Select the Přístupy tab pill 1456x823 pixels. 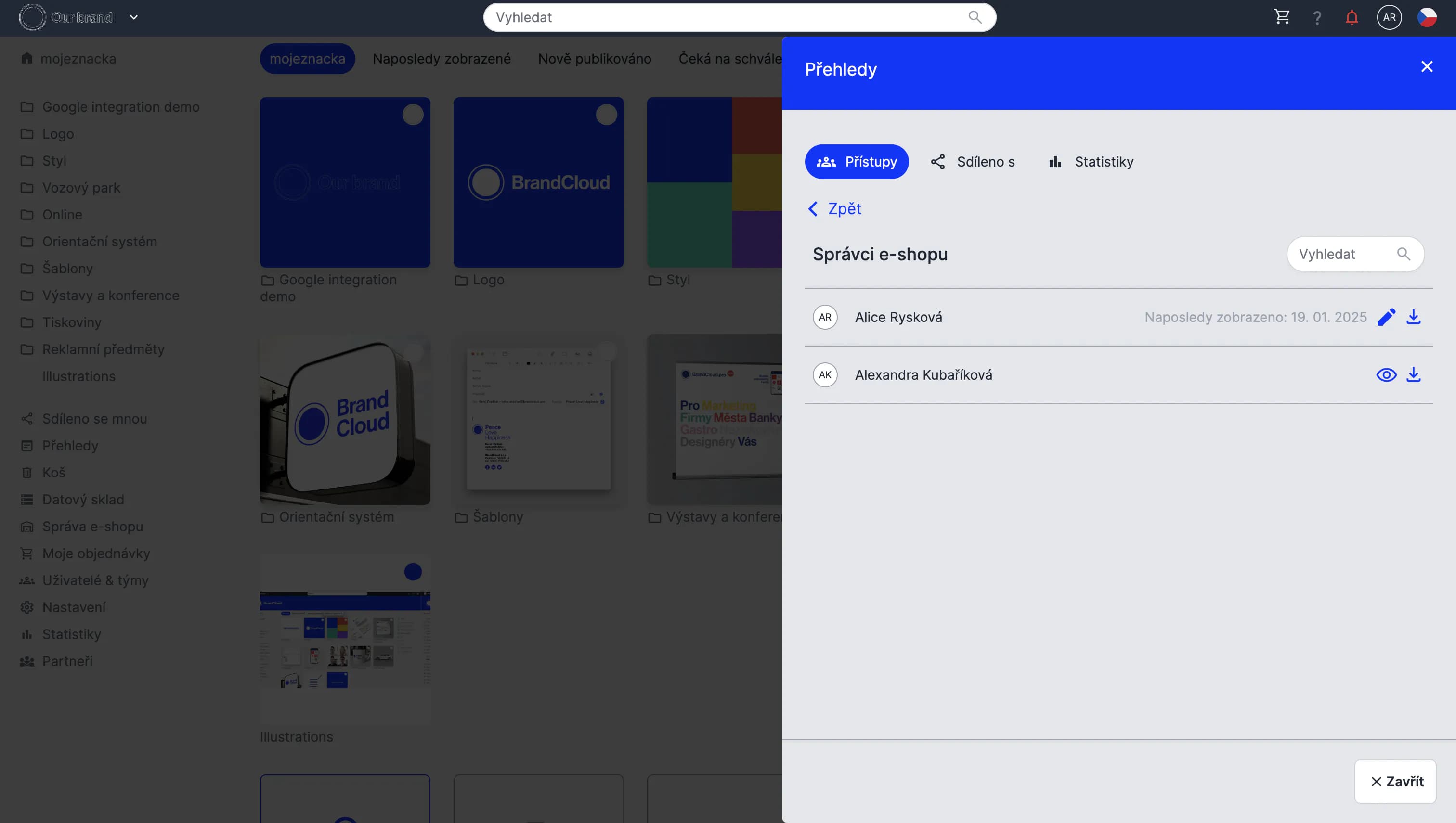coord(856,162)
